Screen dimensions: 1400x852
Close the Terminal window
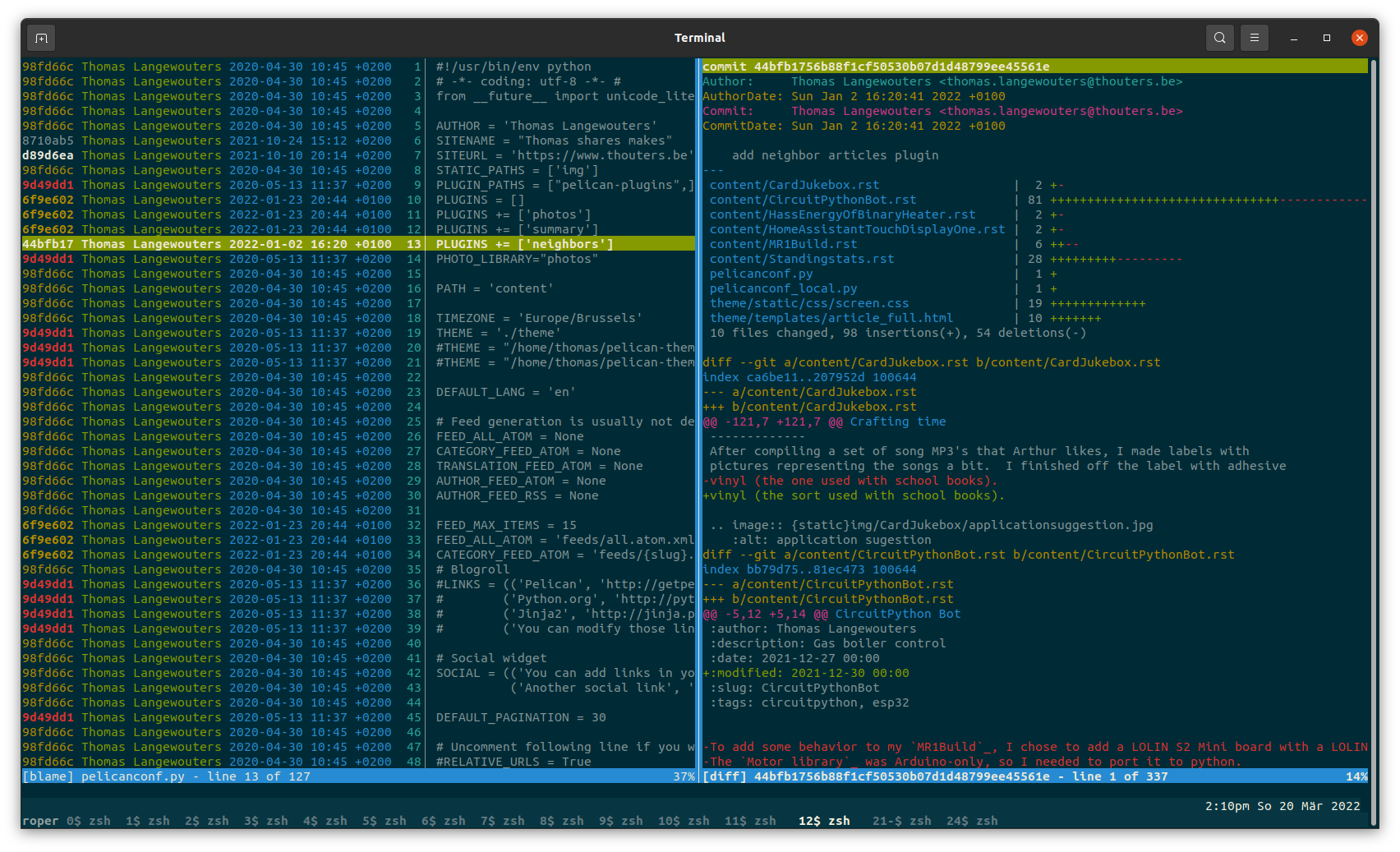point(1360,38)
